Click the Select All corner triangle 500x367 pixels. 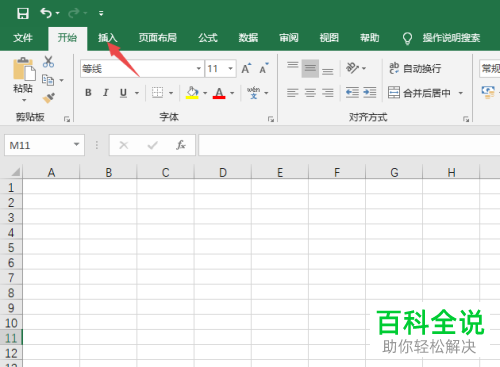(x=15, y=172)
